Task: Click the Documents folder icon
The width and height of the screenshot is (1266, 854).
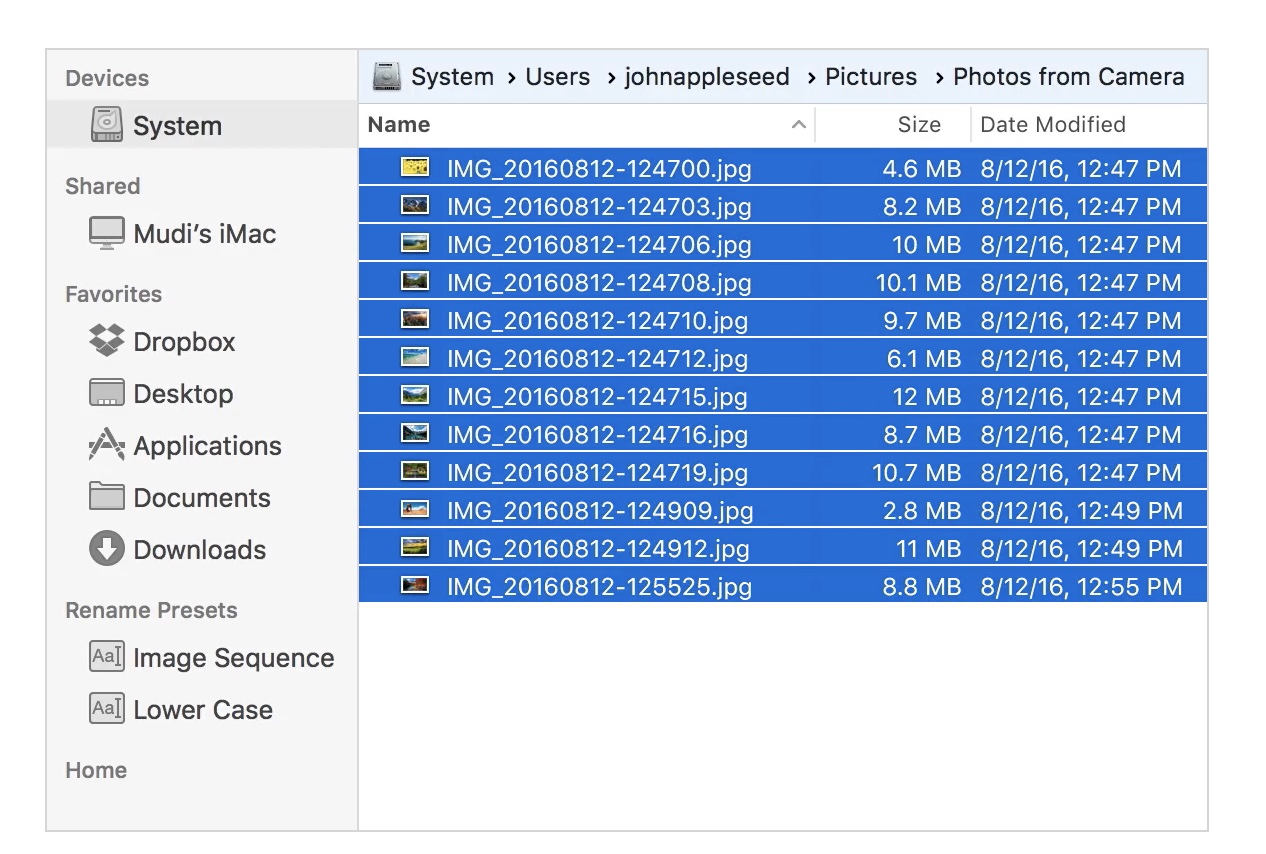Action: coord(107,497)
